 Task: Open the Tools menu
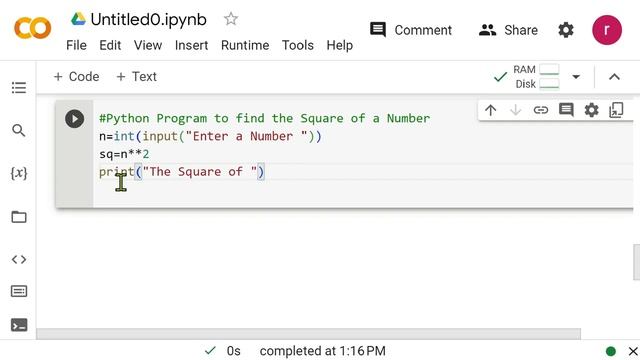[298, 45]
